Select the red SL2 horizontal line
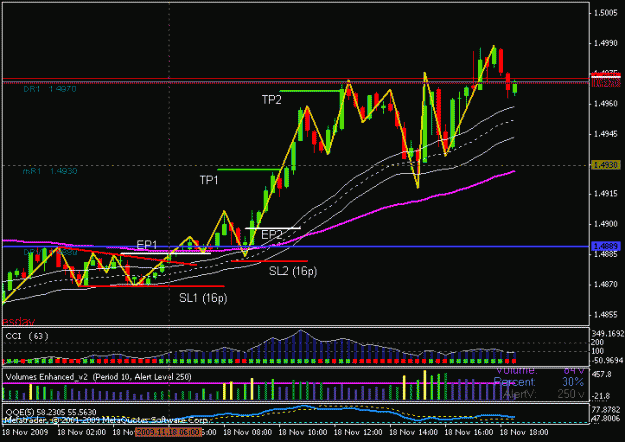Viewport: 625px width, 442px height. 269,261
